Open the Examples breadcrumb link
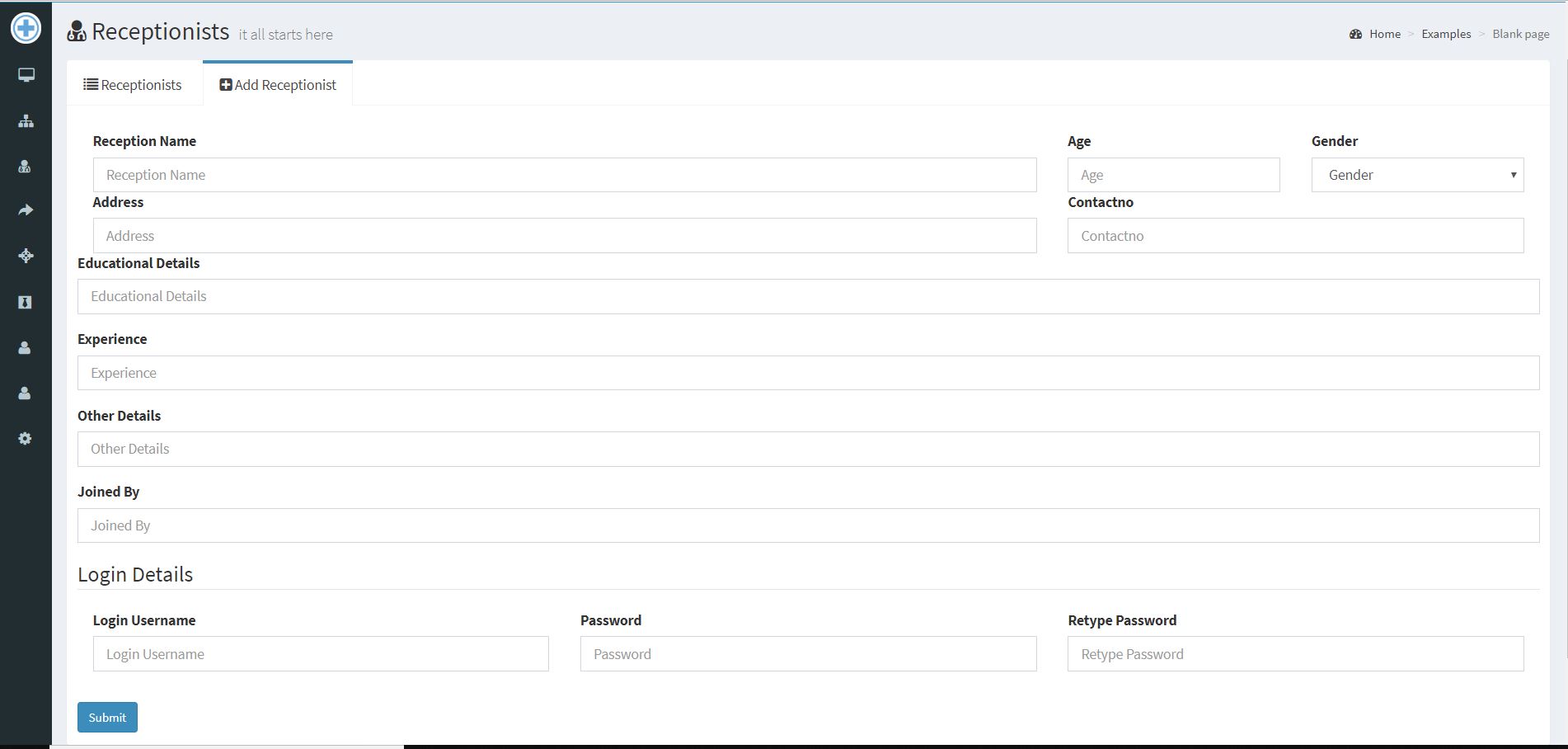Viewport: 1568px width, 749px height. tap(1446, 34)
